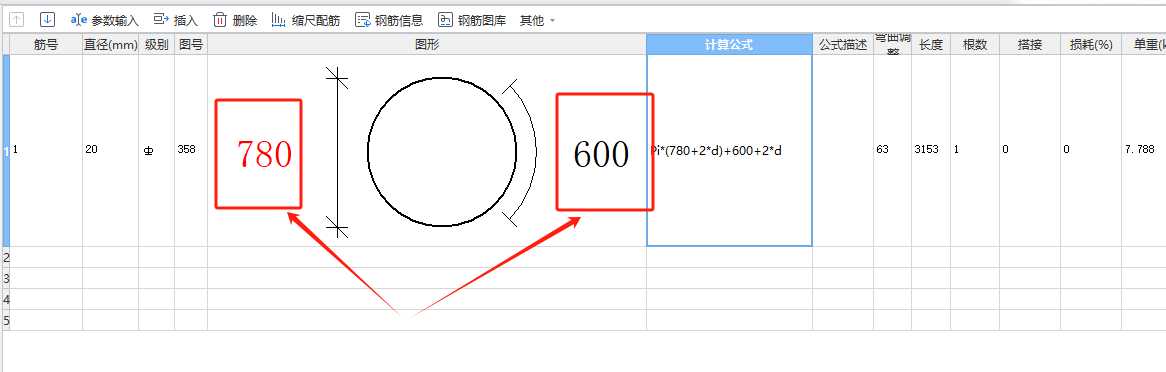This screenshot has width=1166, height=372.
Task: Select the 计算公式 column header
Action: (x=729, y=45)
